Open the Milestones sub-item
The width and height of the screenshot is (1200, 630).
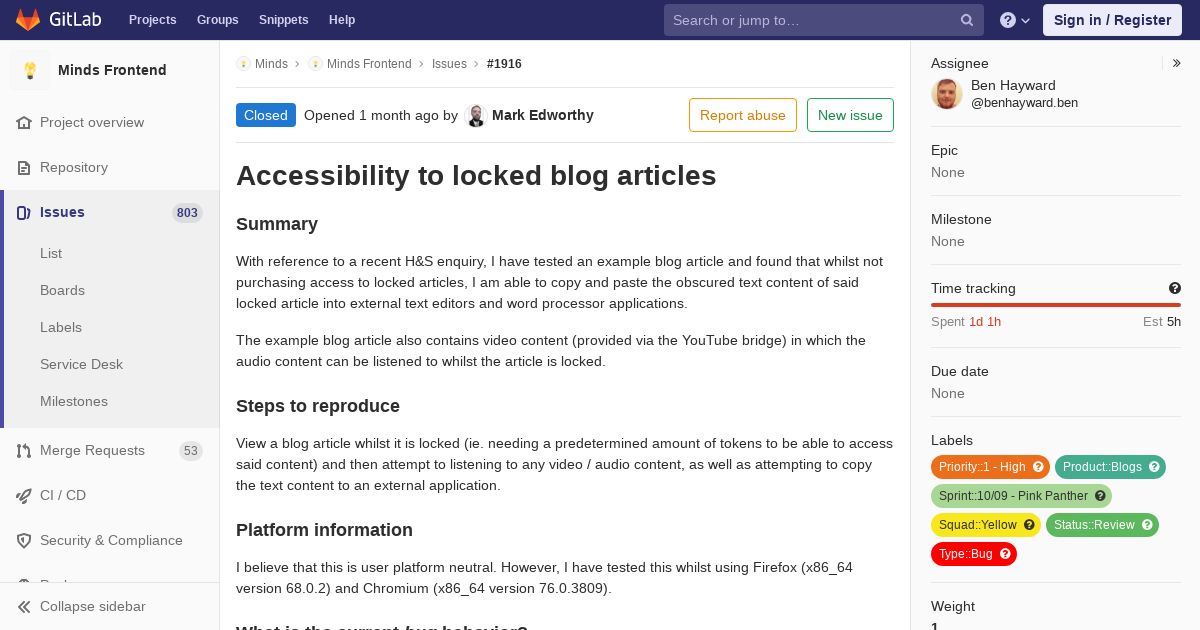[x=74, y=401]
